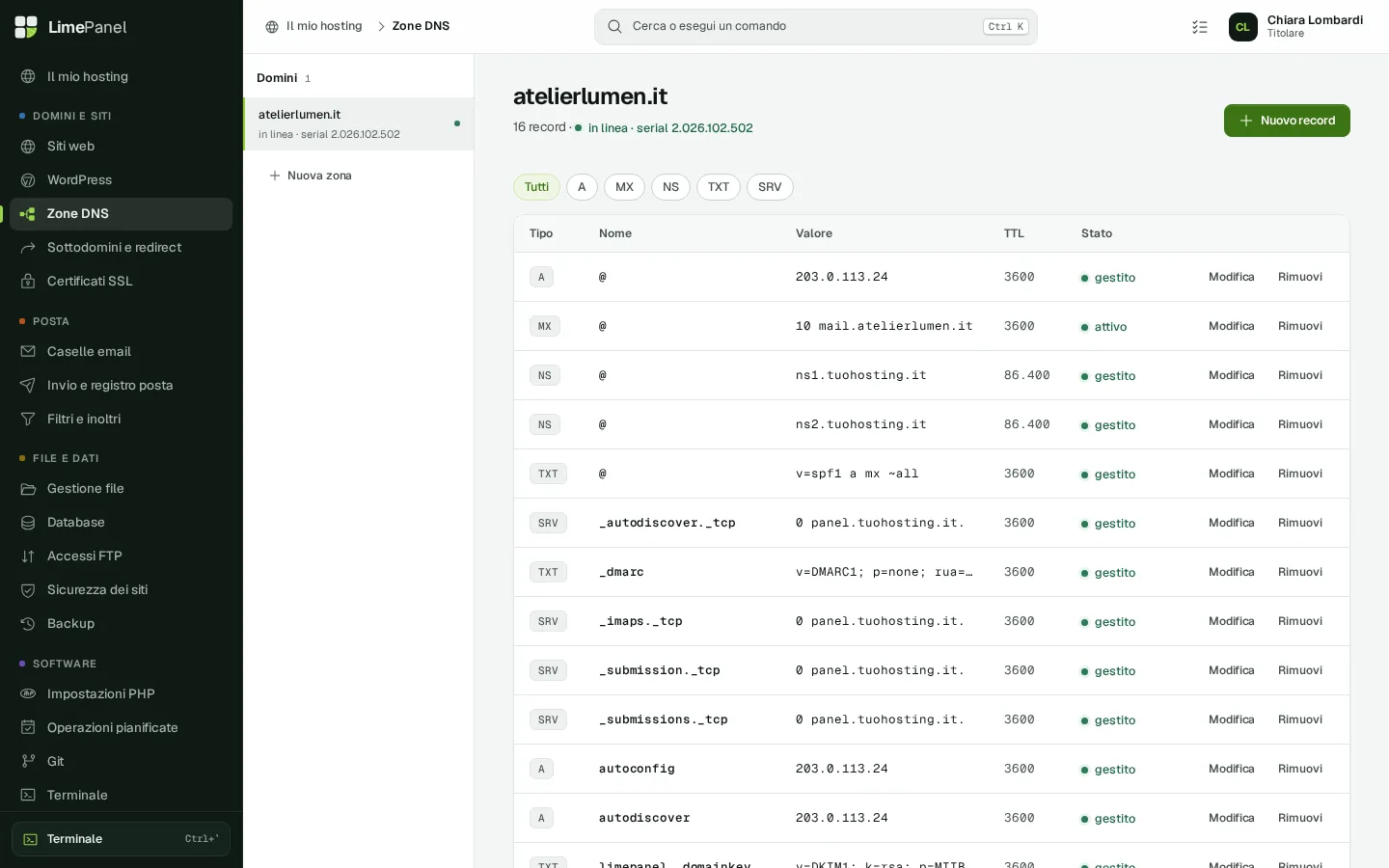This screenshot has width=1389, height=868.
Task: Click the Filtri e inoltri funnel icon
Action: tap(28, 420)
